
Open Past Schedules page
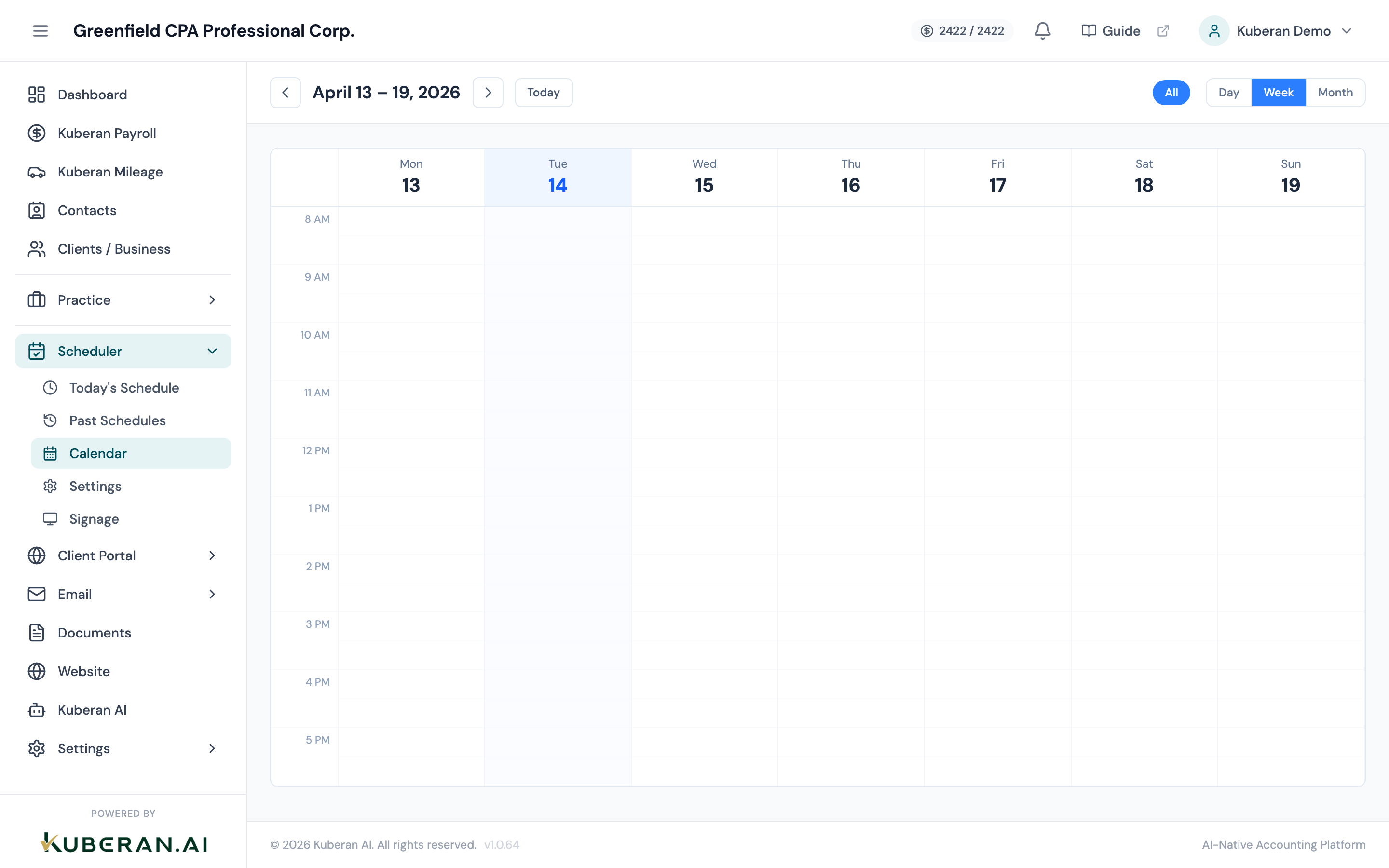coord(131,420)
